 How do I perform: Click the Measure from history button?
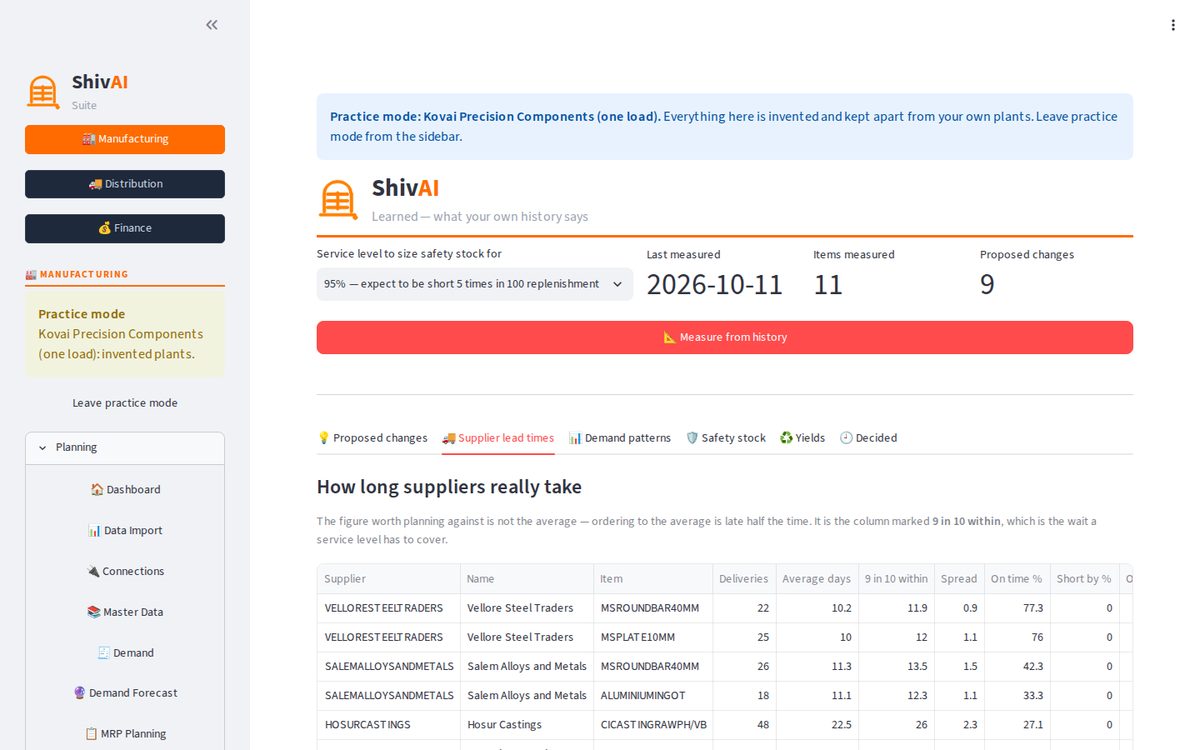coord(725,337)
